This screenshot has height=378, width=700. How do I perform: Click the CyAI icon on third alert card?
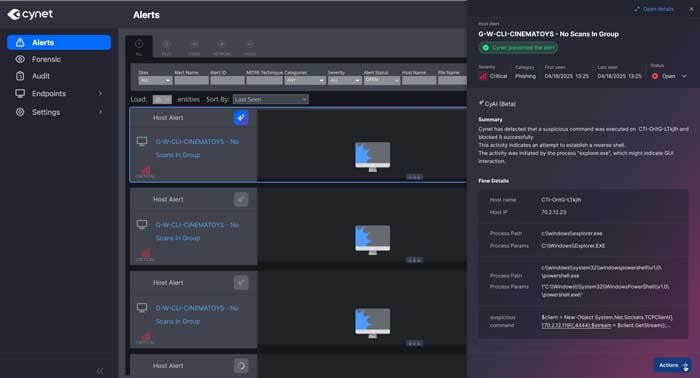click(241, 282)
